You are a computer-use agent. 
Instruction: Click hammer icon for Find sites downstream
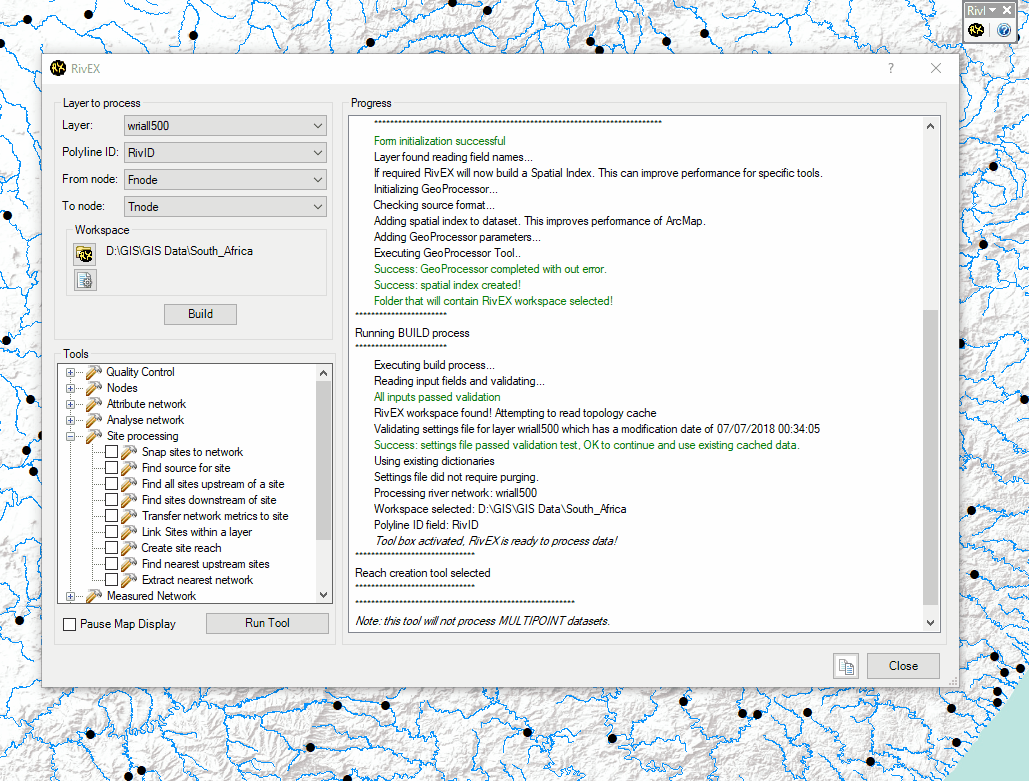click(129, 500)
